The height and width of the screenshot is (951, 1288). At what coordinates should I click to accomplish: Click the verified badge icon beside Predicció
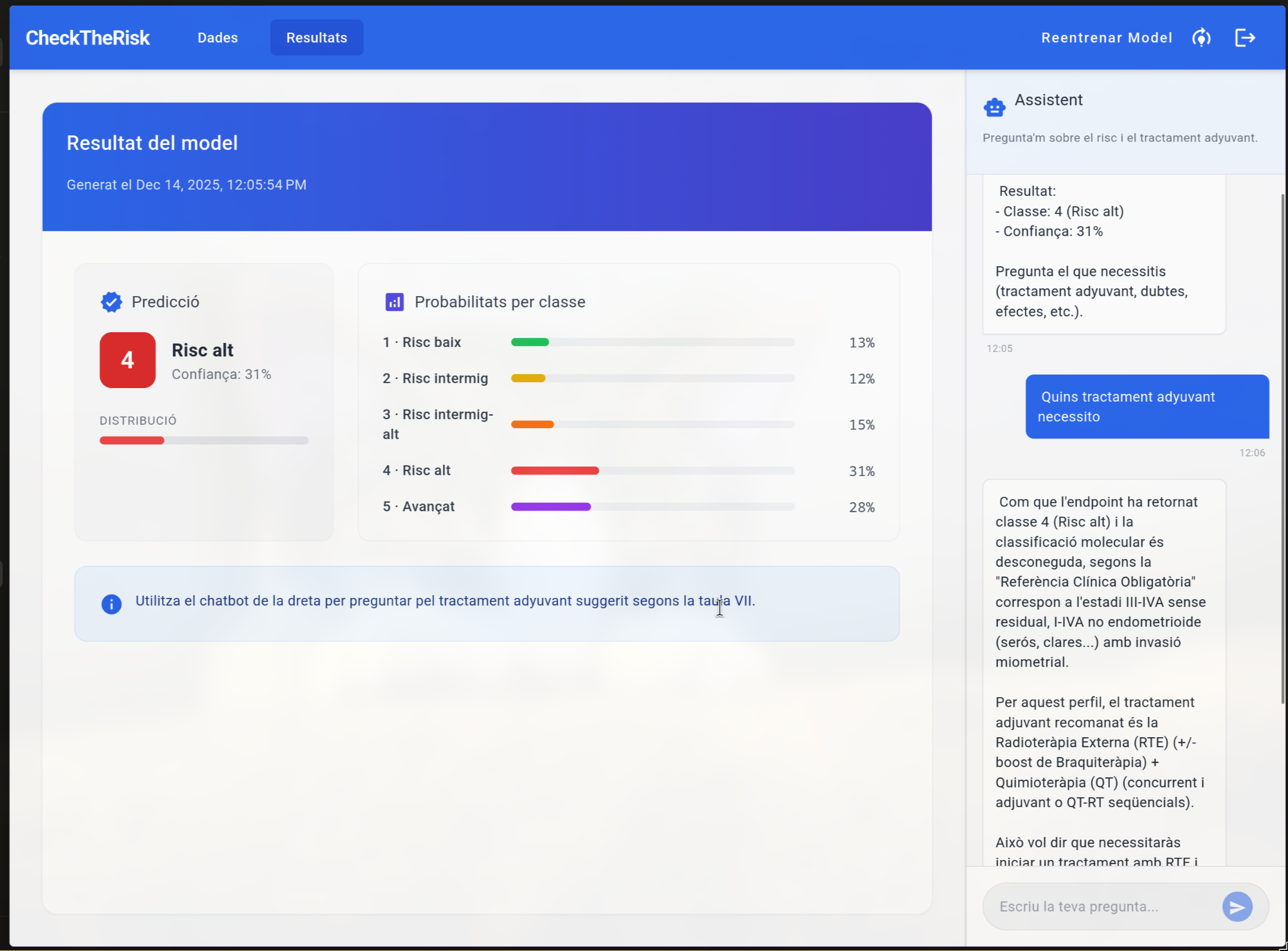[x=111, y=302]
